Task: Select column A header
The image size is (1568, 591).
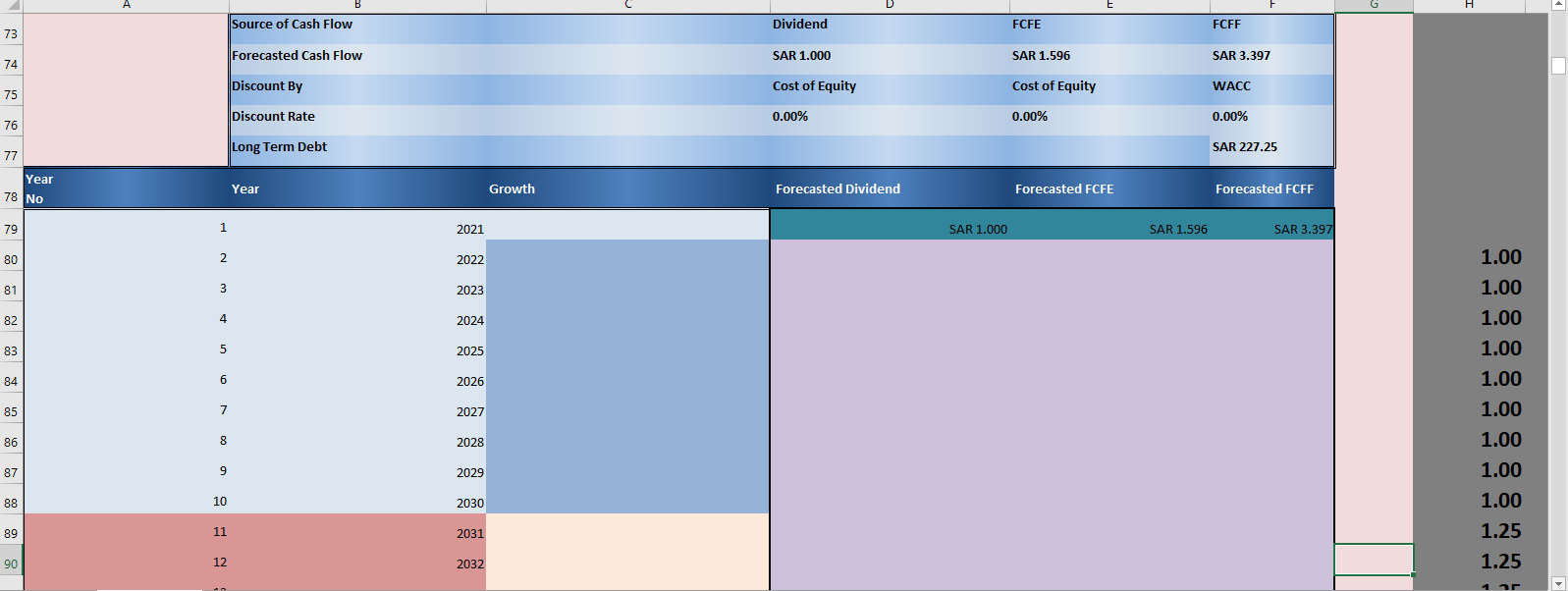Action: 126,6
